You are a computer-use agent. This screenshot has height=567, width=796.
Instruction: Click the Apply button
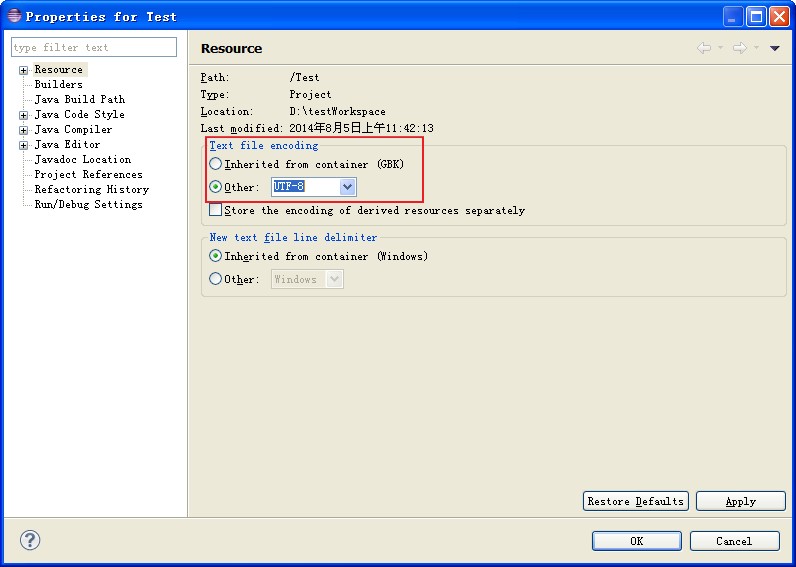pyautogui.click(x=741, y=501)
